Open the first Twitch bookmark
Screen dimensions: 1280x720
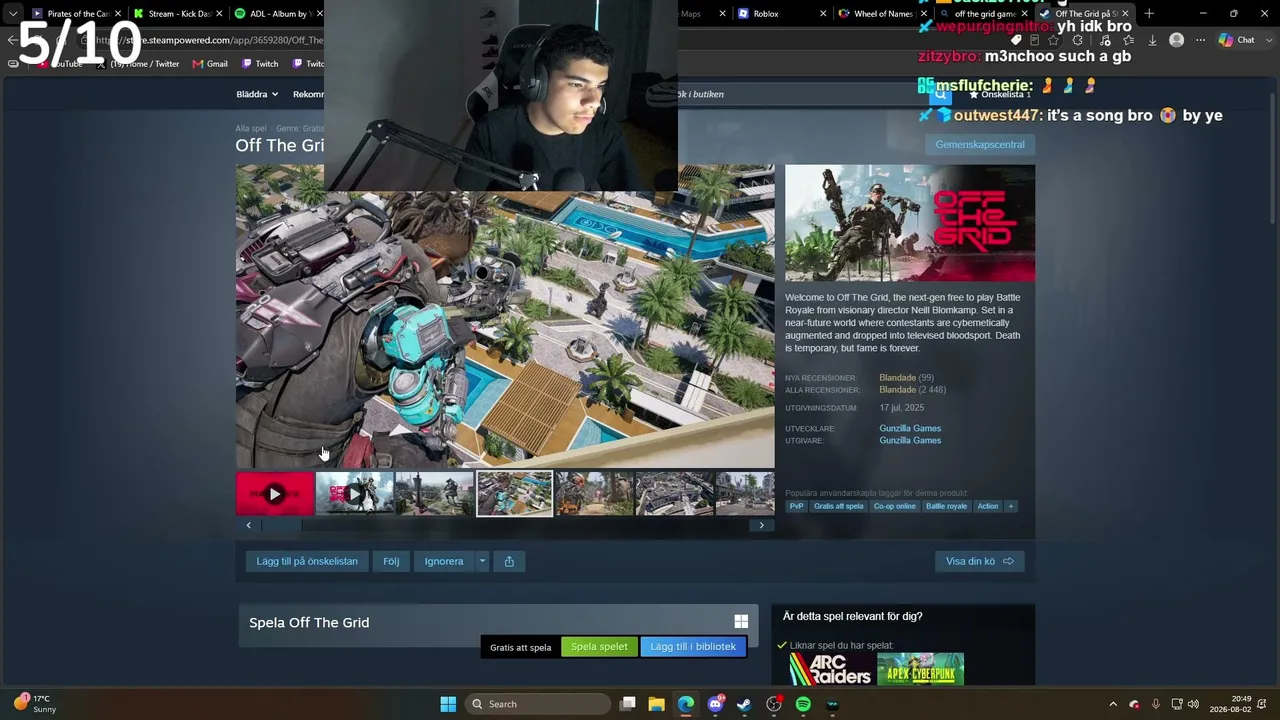pyautogui.click(x=260, y=64)
